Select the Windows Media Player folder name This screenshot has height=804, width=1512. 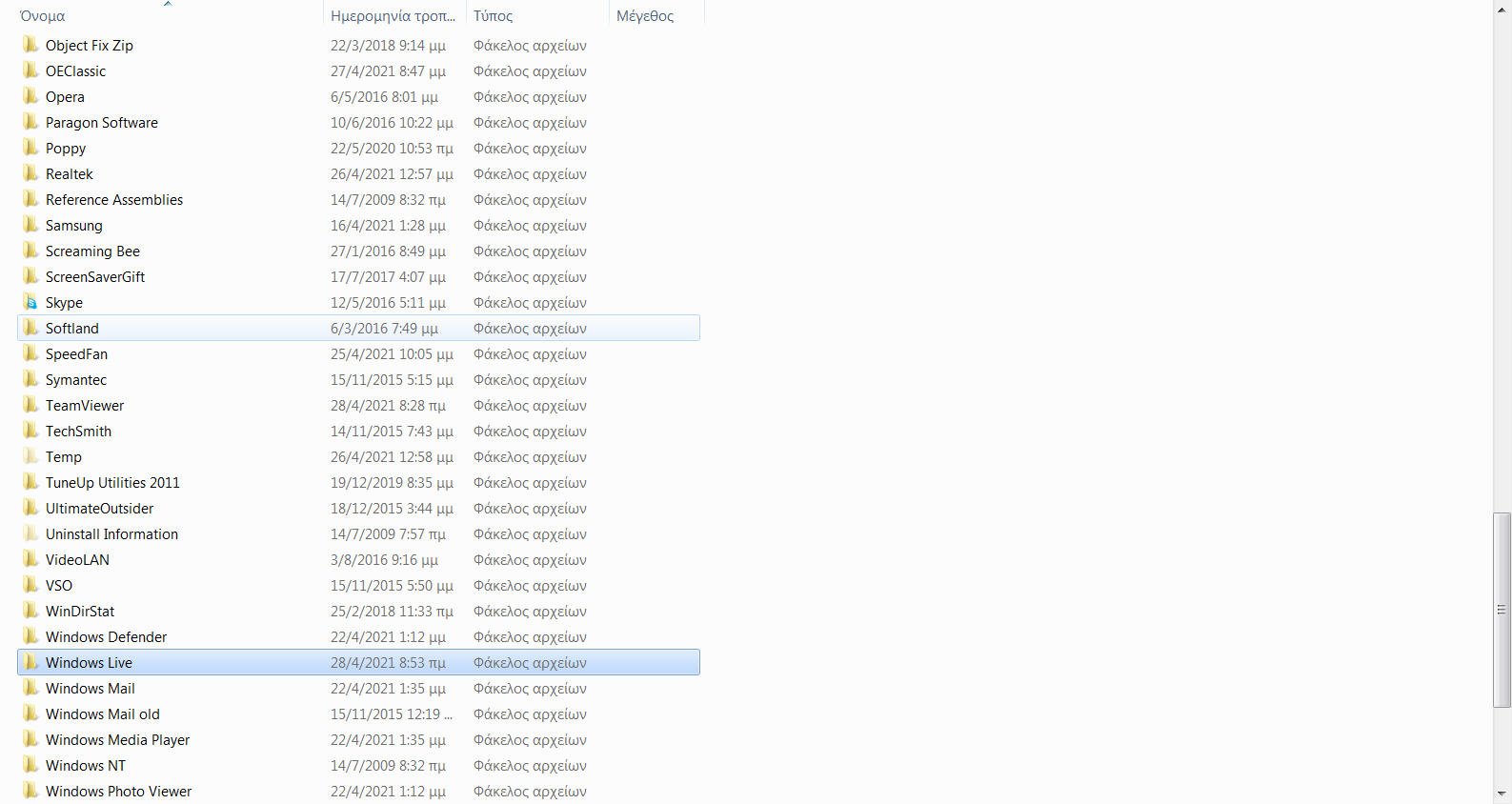tap(117, 739)
